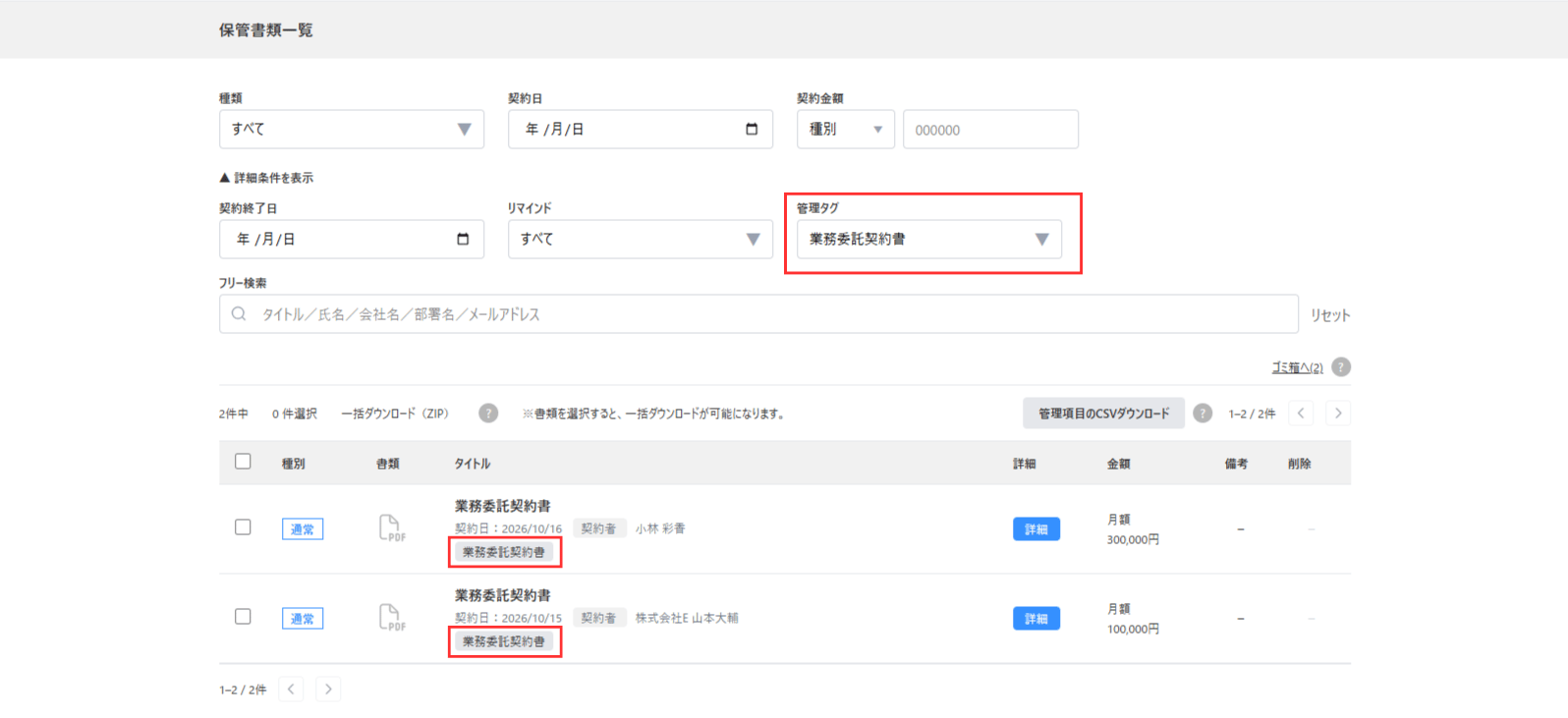Viewport: 1568px width, 718px height.
Task: Click the 保管書類一覧 page heading
Action: click(266, 30)
